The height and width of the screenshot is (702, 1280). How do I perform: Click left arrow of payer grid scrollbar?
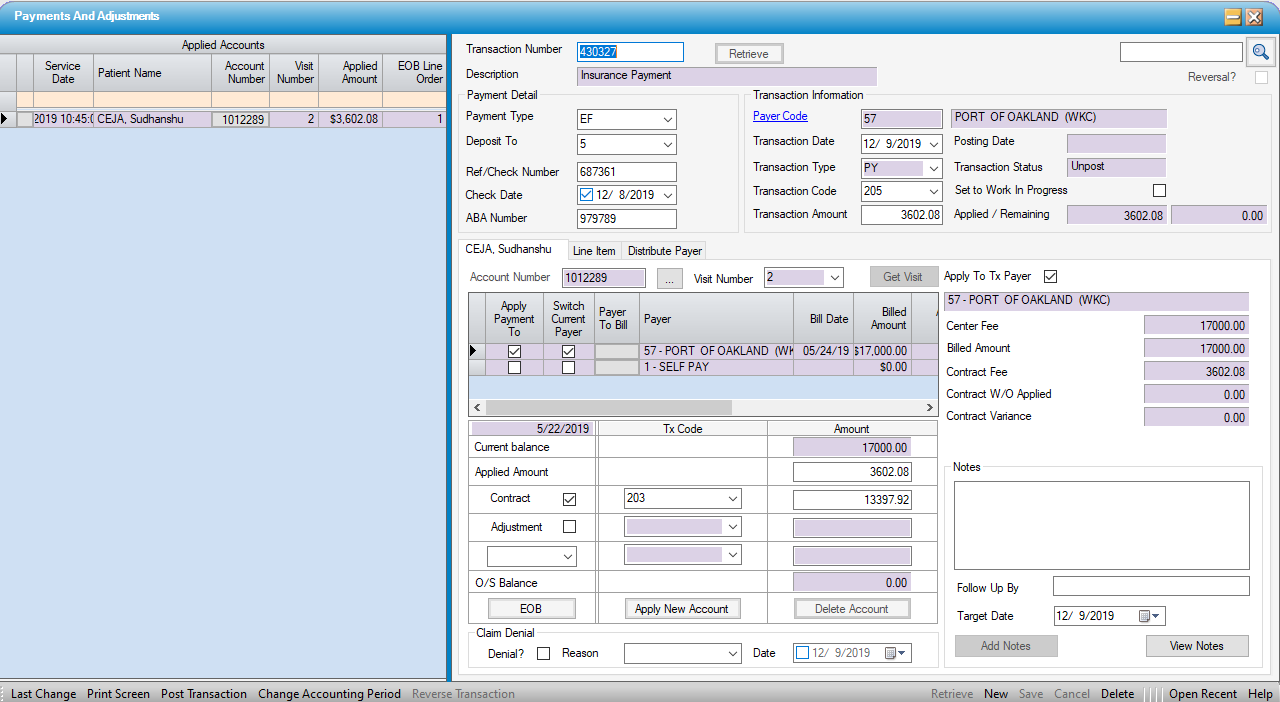click(x=477, y=407)
